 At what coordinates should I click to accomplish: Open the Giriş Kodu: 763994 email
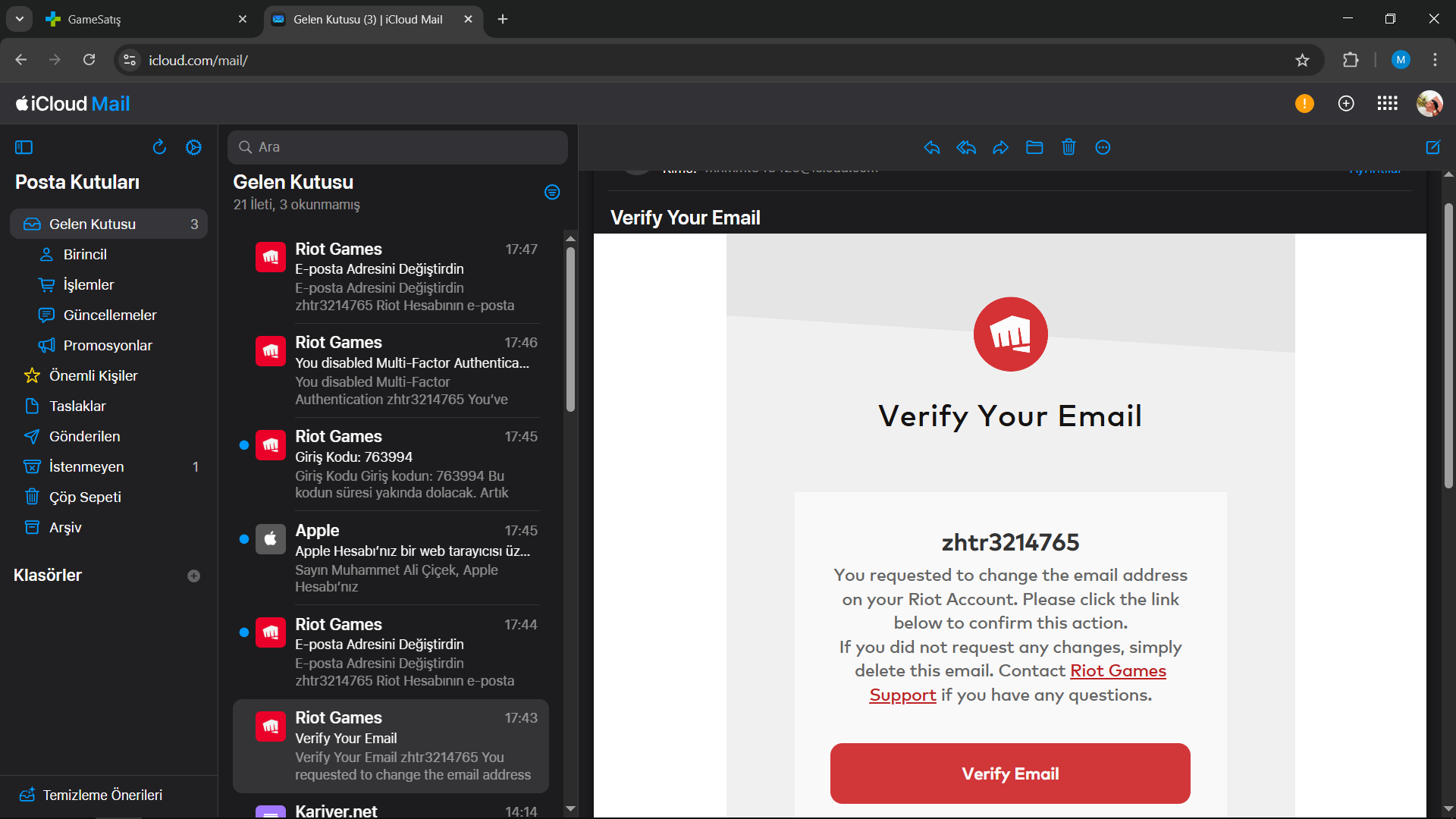click(391, 464)
